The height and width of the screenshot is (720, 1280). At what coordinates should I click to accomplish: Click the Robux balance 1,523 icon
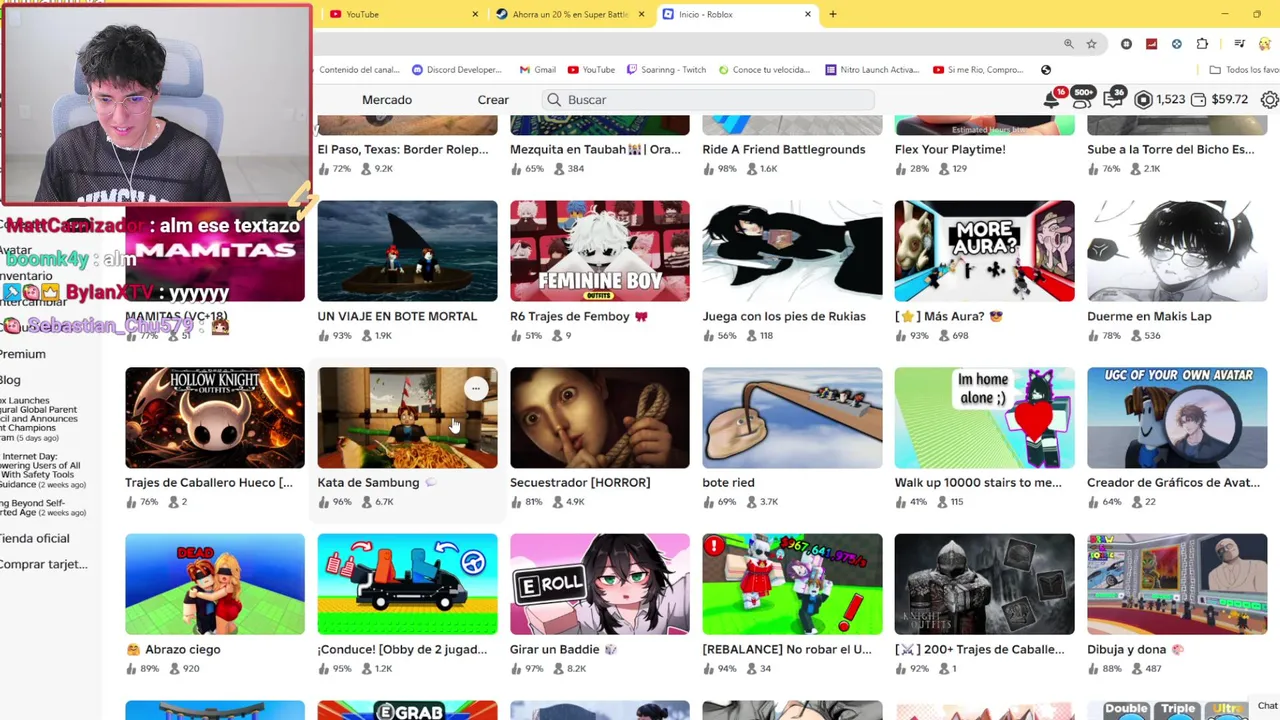point(1143,100)
